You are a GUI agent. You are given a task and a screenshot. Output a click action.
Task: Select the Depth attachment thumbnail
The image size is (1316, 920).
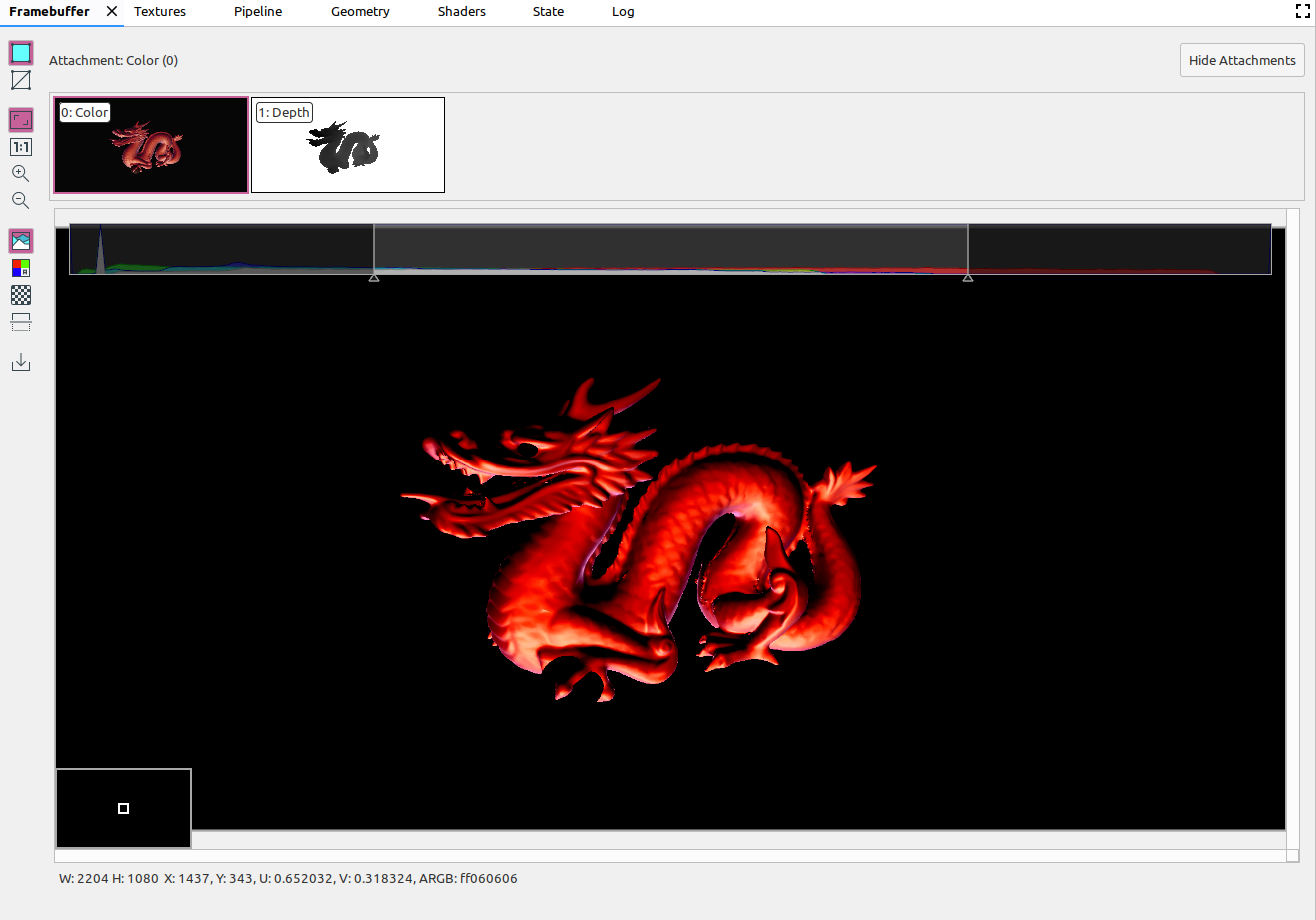coord(348,145)
